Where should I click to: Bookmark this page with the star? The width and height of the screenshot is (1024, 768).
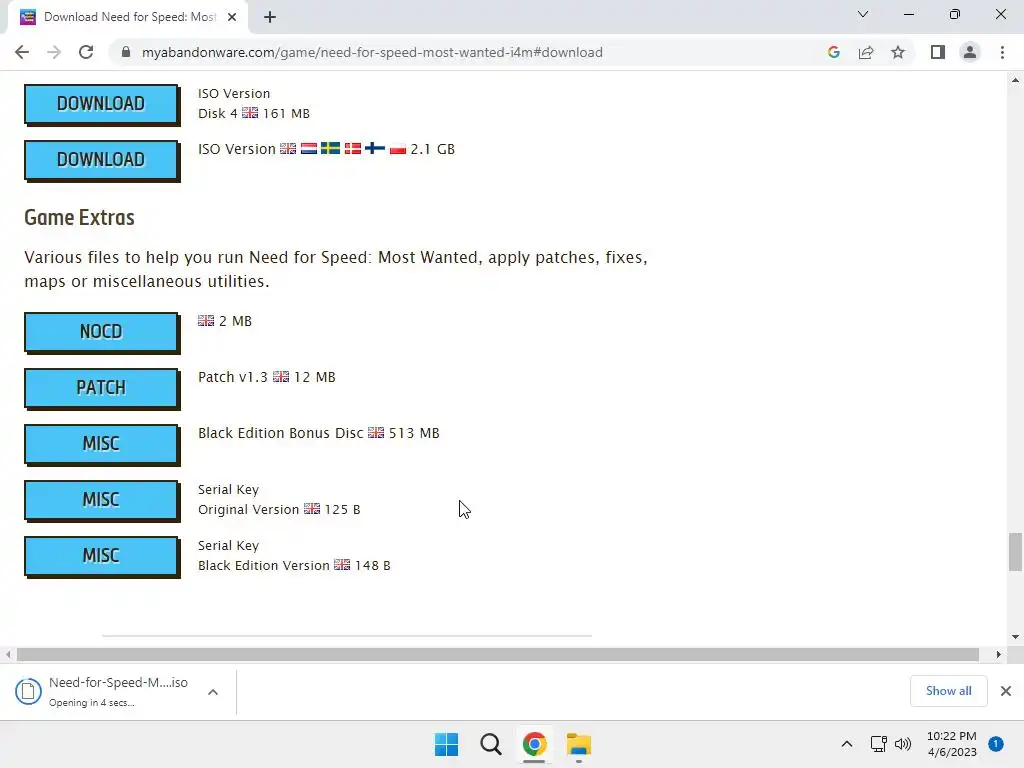click(x=898, y=52)
